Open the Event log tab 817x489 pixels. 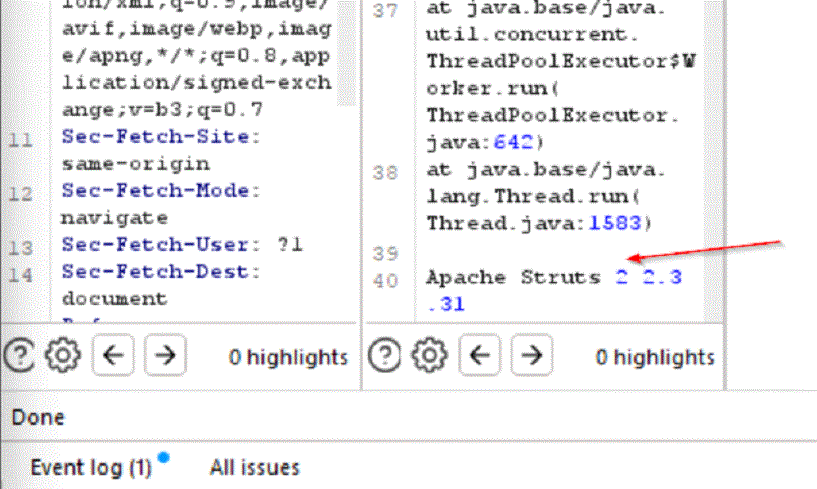pos(90,467)
